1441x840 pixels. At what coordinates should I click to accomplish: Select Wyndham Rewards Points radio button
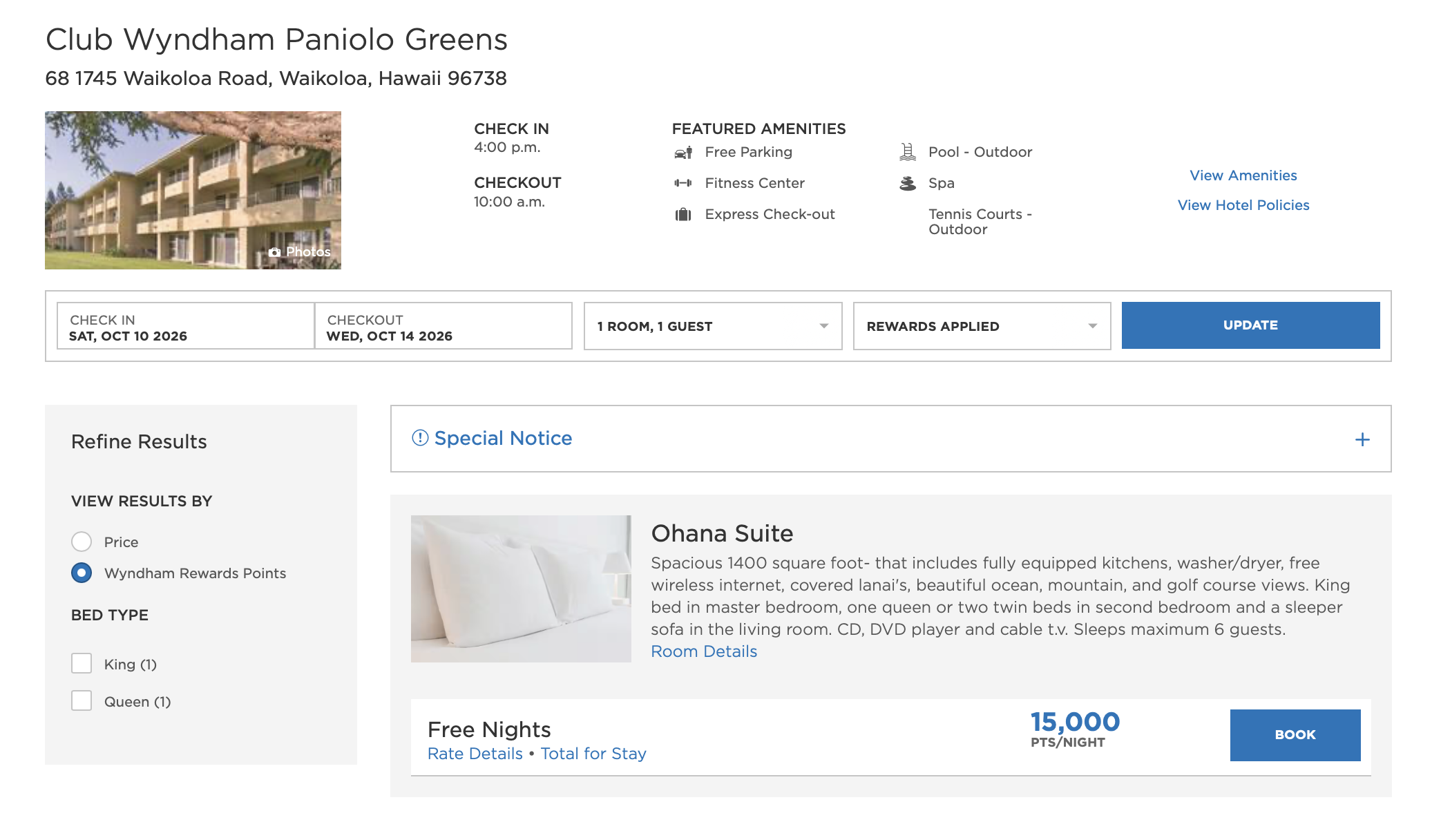[x=82, y=573]
